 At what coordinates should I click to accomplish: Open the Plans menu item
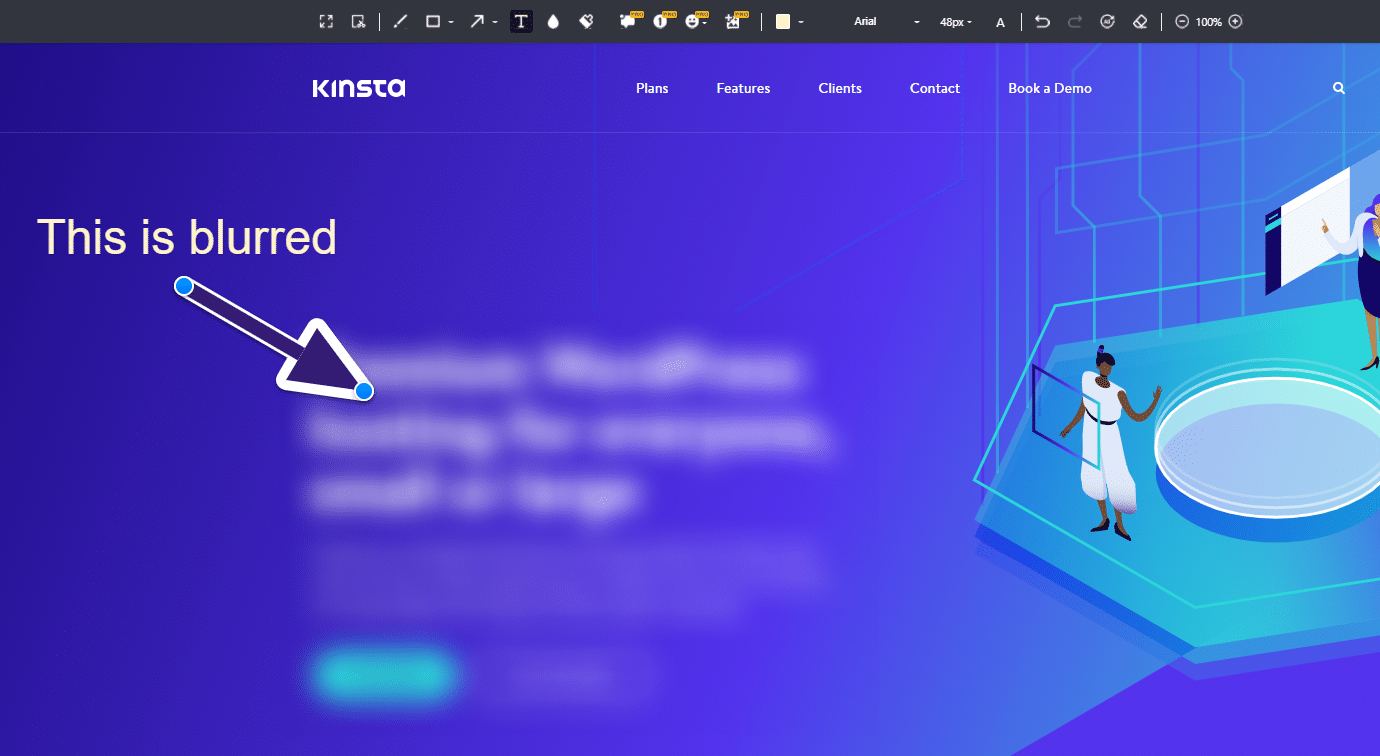coord(652,88)
